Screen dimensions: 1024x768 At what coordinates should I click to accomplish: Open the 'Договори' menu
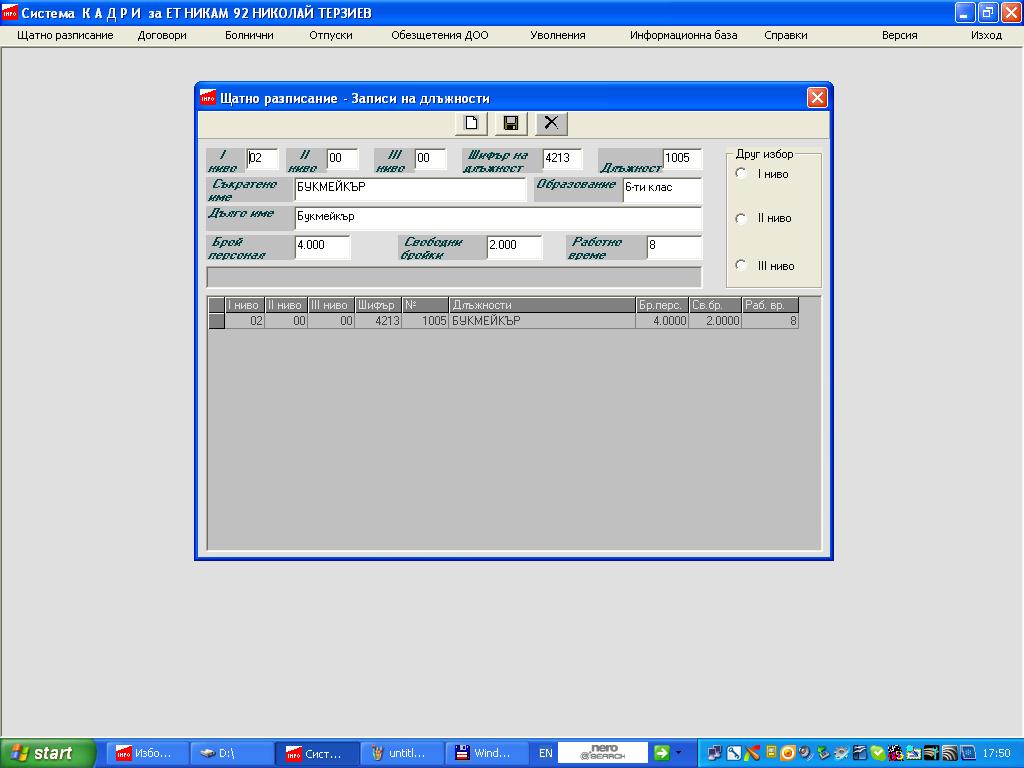click(x=162, y=35)
